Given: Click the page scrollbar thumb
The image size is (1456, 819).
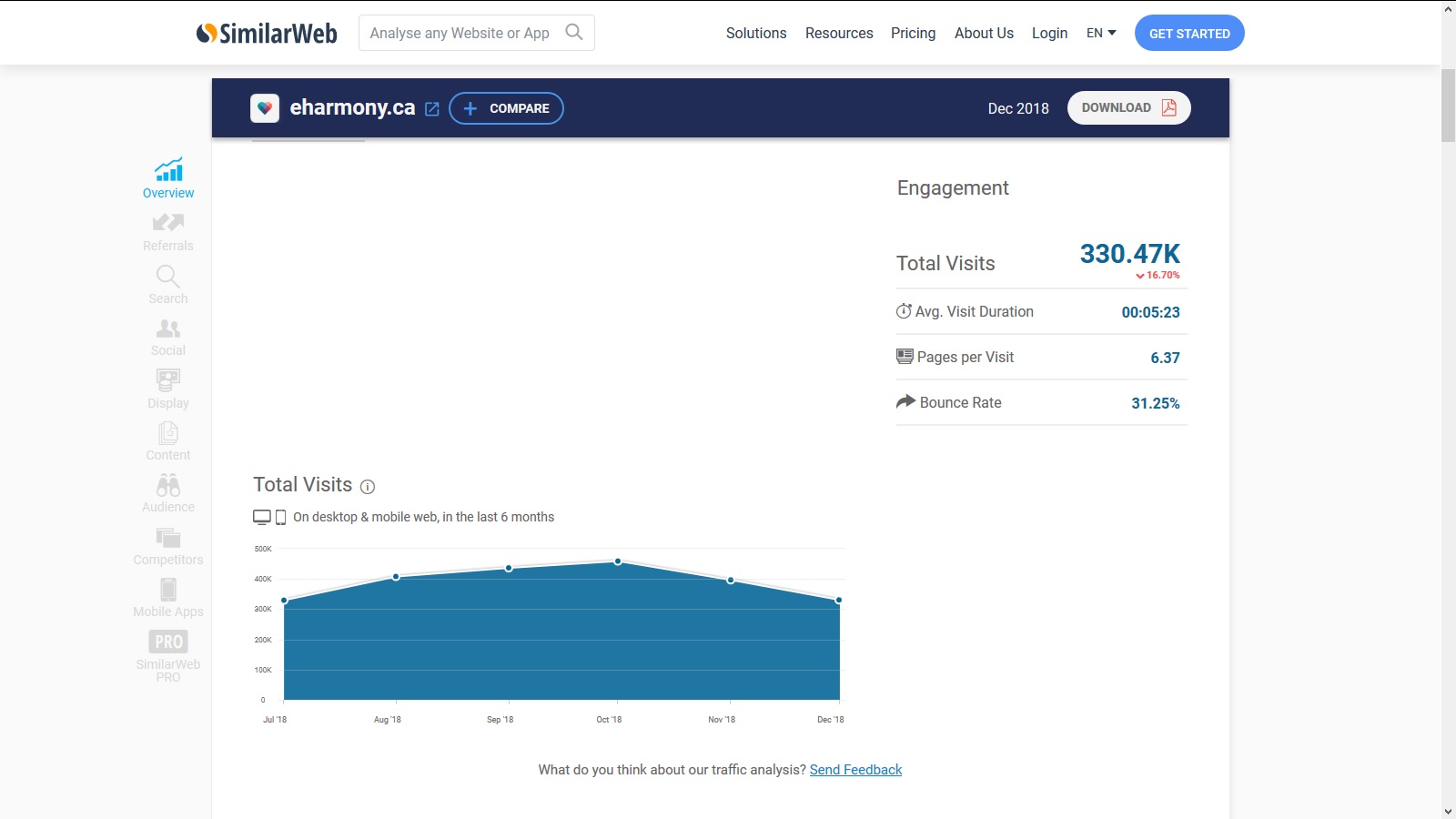Looking at the screenshot, I should click(1449, 105).
